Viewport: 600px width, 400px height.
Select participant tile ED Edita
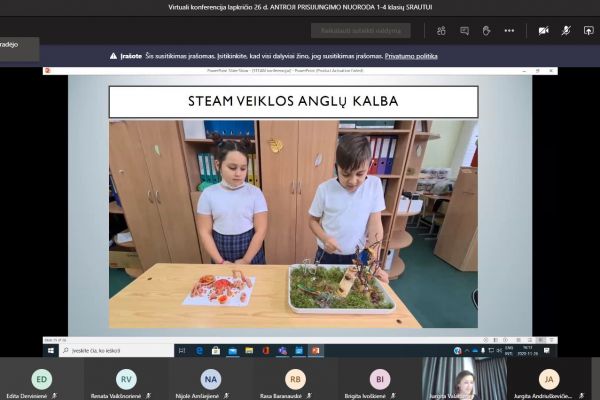[x=41, y=379]
